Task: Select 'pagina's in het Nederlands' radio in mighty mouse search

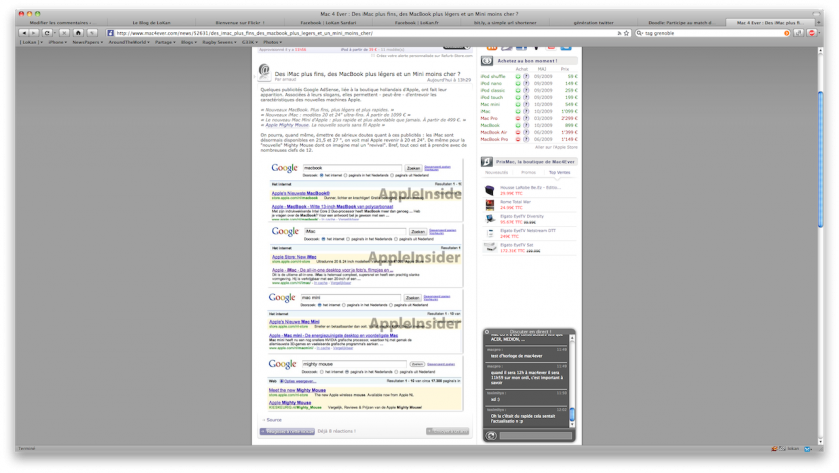Action: [x=347, y=372]
